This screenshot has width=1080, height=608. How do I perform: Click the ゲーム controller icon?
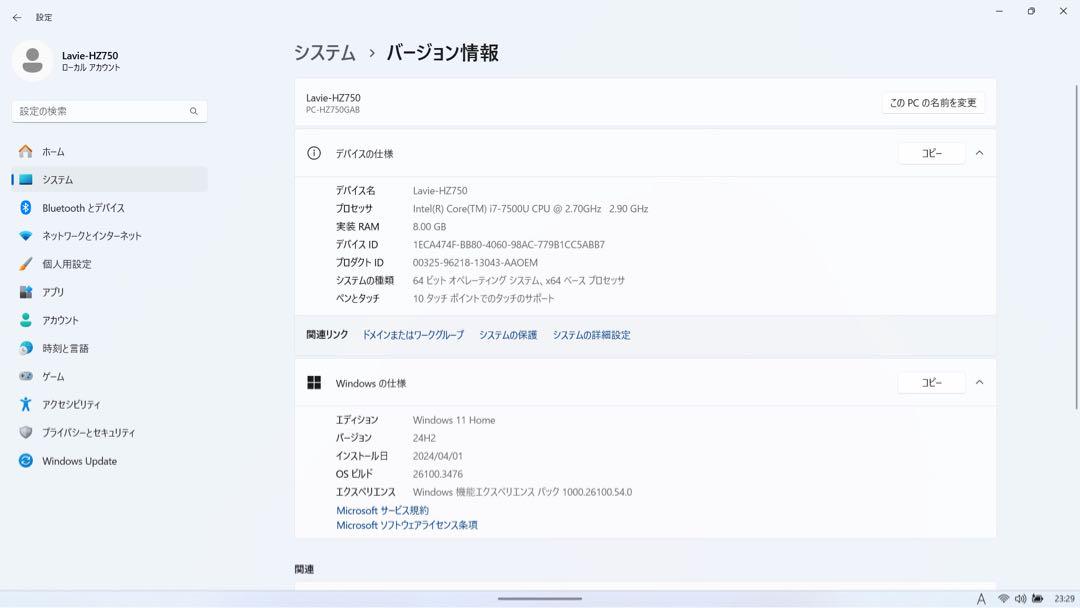(25, 377)
